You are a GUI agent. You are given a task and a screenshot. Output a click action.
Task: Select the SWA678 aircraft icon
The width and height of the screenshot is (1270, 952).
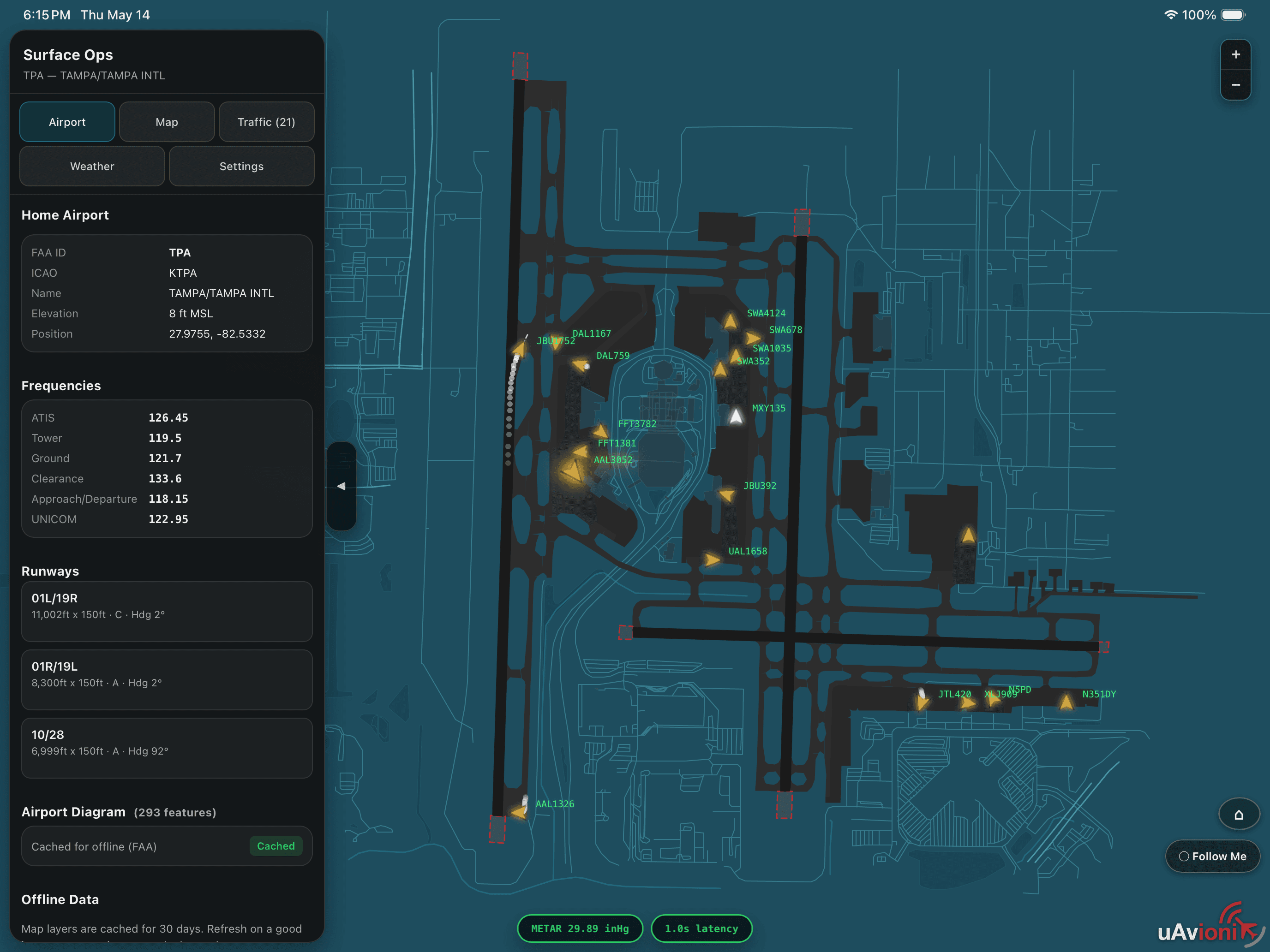[753, 338]
